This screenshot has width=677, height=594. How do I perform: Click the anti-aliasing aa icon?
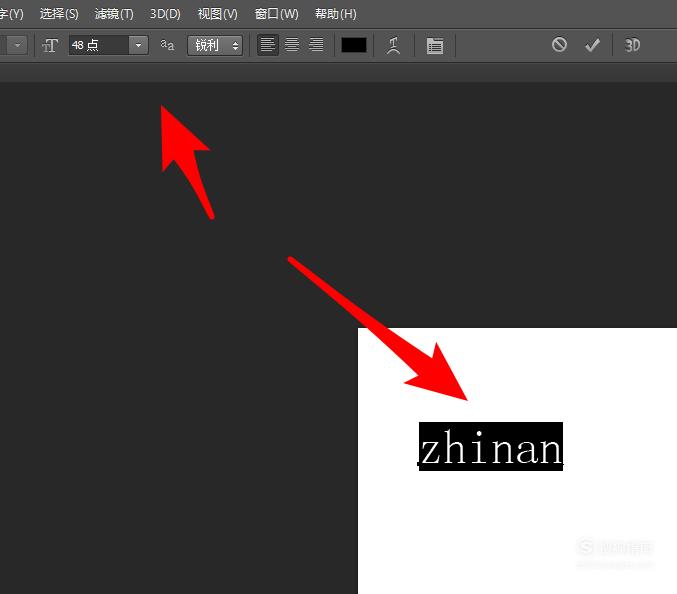168,44
